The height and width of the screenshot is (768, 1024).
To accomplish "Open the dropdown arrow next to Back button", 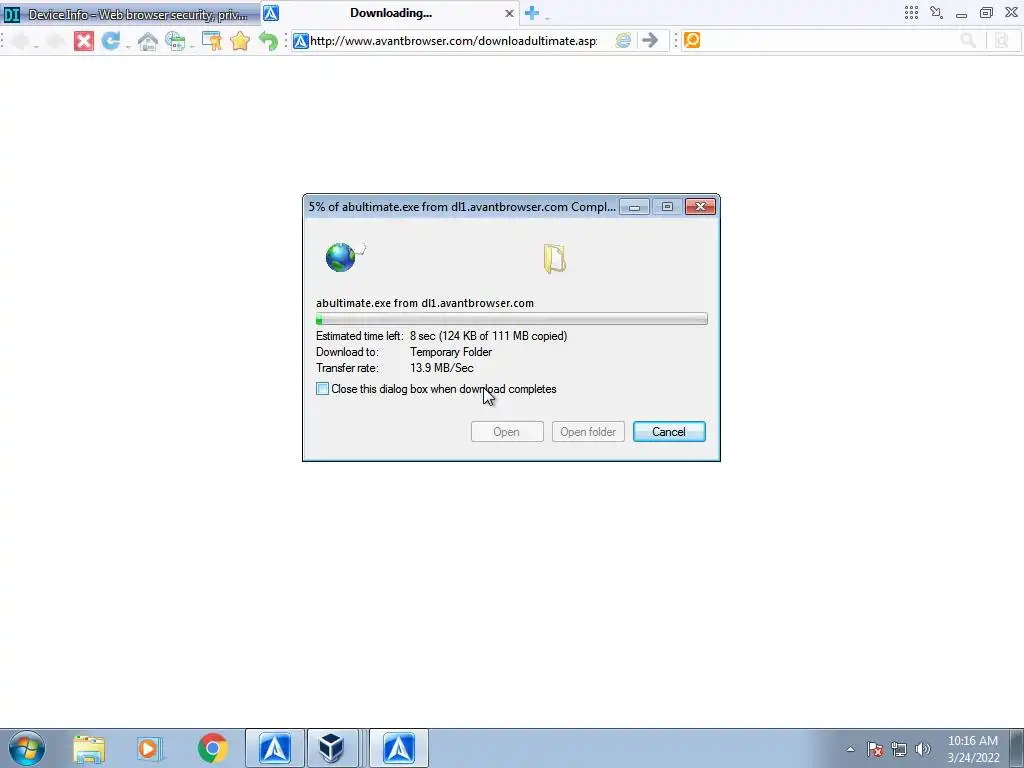I will point(36,46).
